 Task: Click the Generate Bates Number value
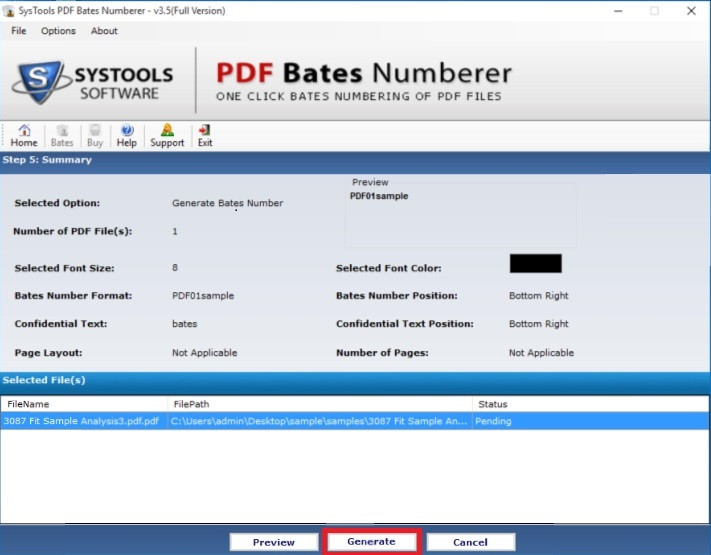228,203
